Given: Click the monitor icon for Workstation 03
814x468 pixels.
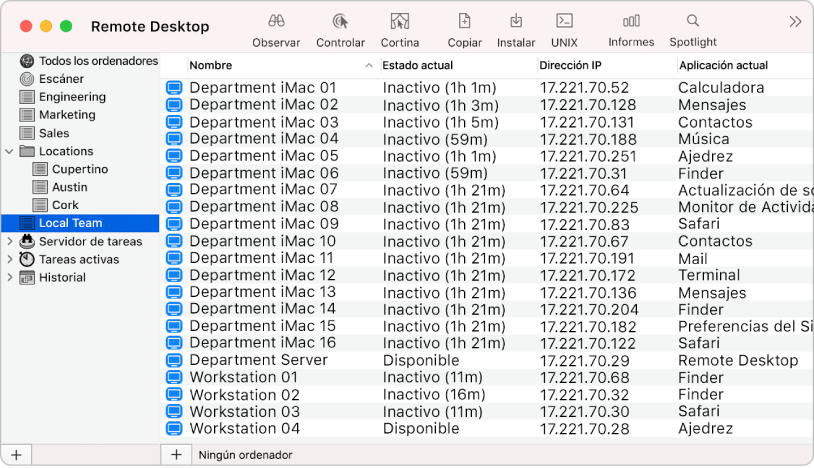Looking at the screenshot, I should tap(174, 411).
